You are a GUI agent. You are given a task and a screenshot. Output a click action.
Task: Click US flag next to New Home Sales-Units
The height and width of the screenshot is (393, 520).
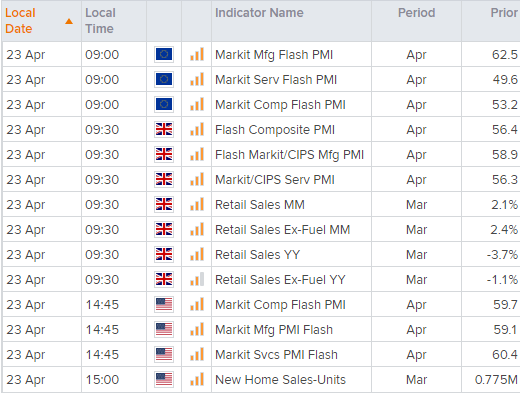[x=164, y=379]
